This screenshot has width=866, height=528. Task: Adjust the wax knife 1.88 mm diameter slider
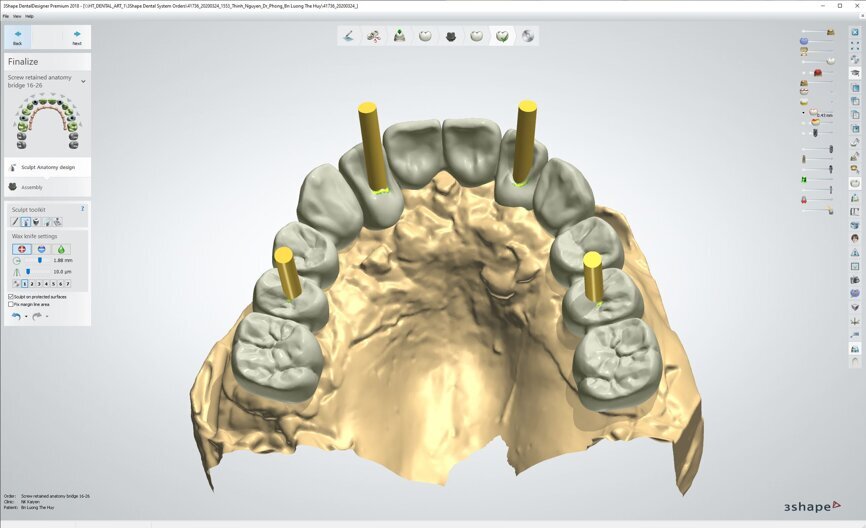pos(39,260)
